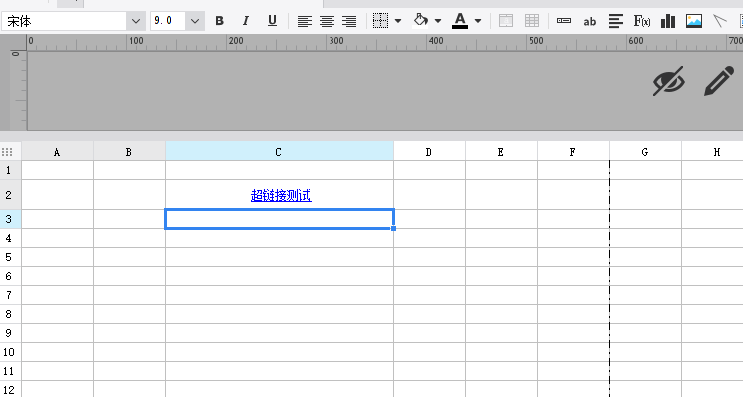Open the font size dropdown showing 9.0

pos(195,21)
